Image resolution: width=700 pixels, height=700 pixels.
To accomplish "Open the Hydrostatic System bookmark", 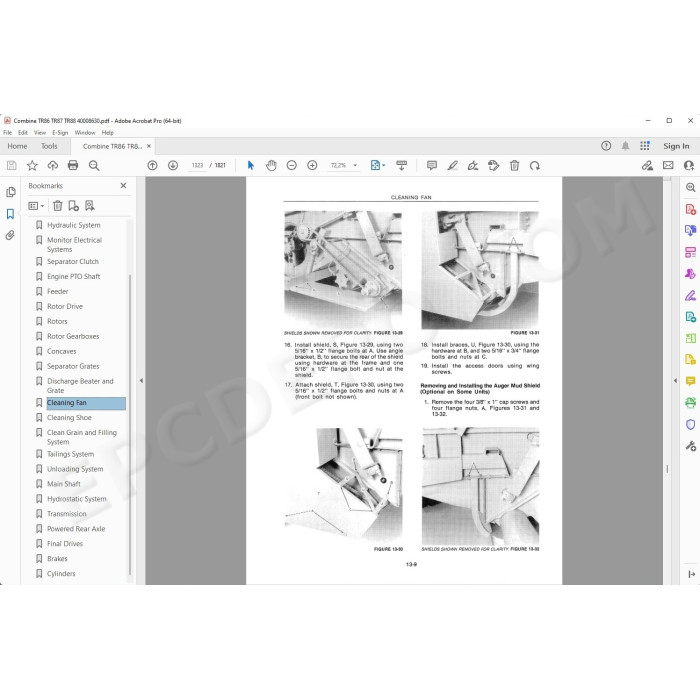I will click(x=77, y=499).
